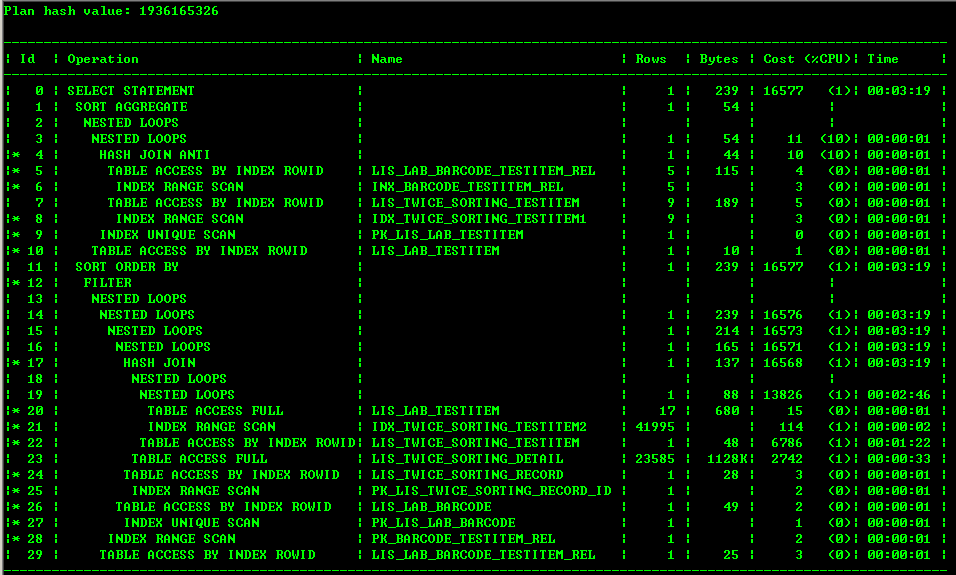Click the 16571 cost value

pyautogui.click(x=783, y=346)
